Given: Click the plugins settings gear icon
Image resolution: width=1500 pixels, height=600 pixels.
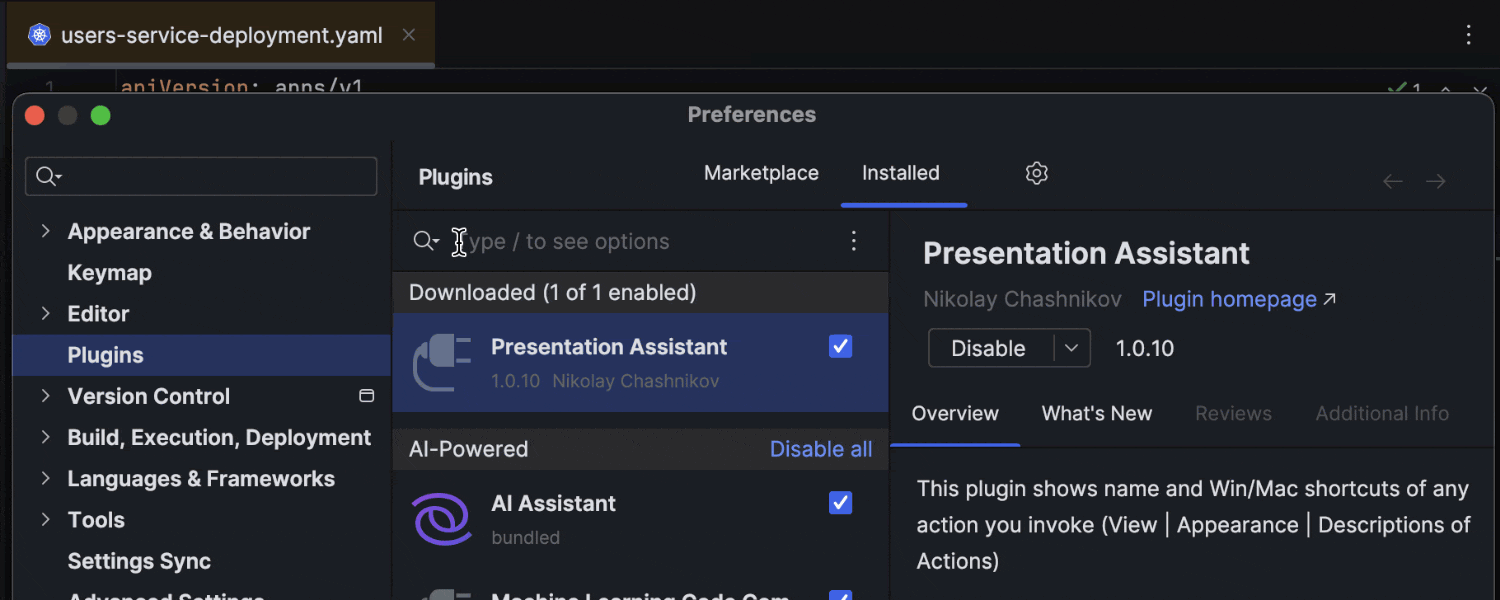Looking at the screenshot, I should [x=1036, y=174].
